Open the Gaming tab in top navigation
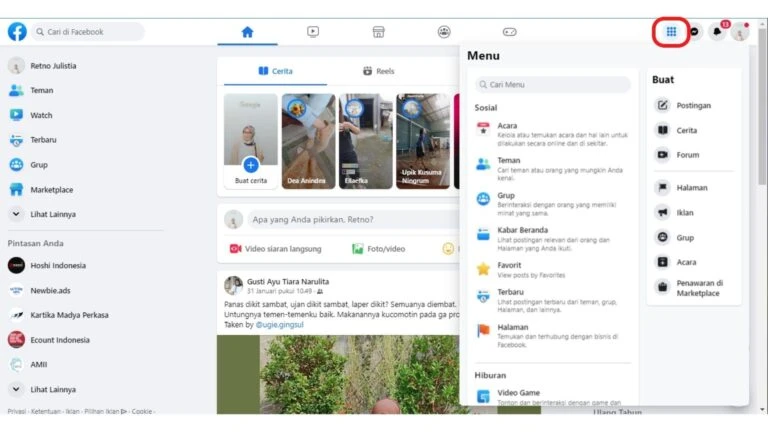Screen dimensions: 768x432 [509, 32]
